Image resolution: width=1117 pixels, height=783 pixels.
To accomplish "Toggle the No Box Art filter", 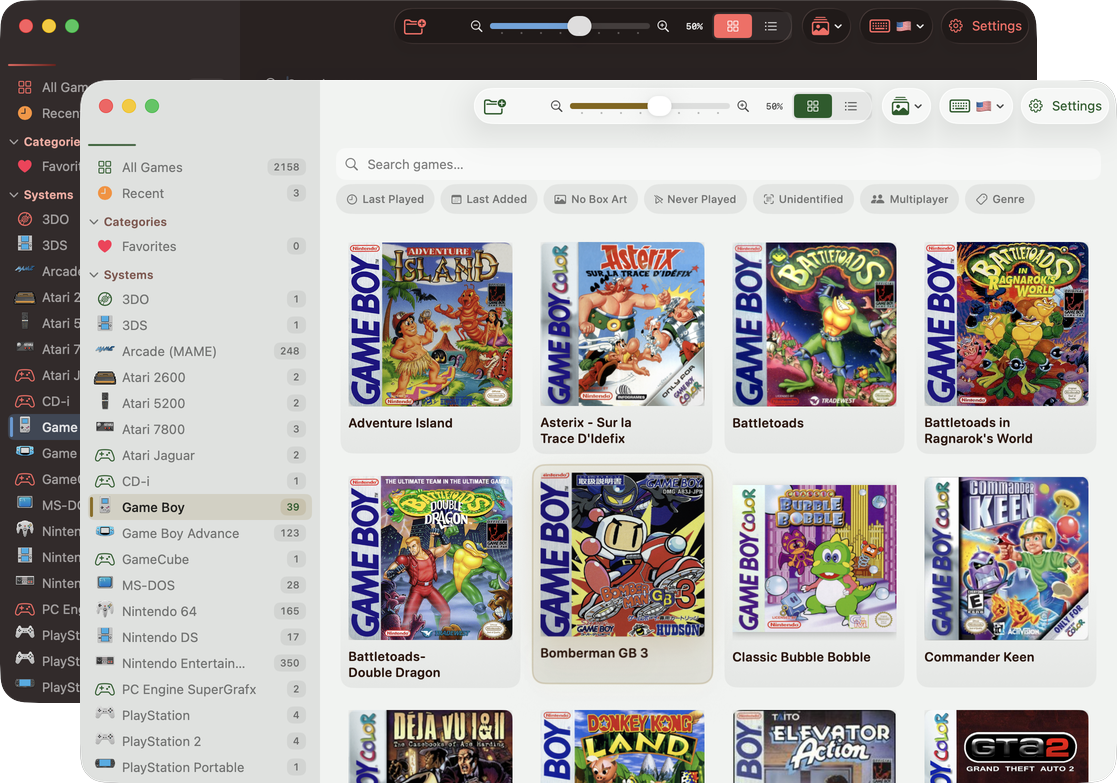I will [591, 199].
